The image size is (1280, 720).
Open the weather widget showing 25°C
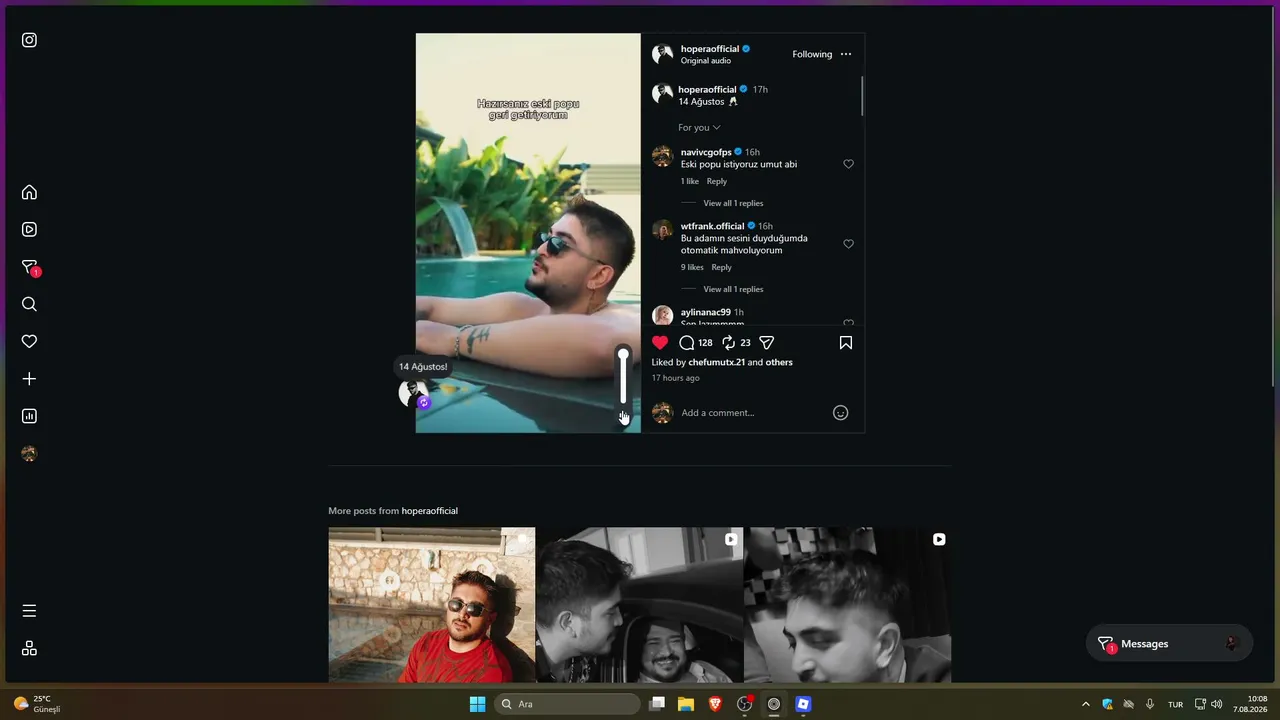click(x=37, y=704)
